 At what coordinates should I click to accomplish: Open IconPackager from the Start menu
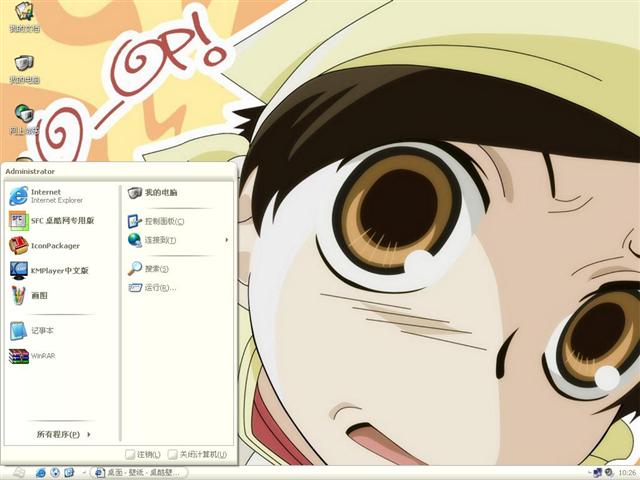[61, 245]
